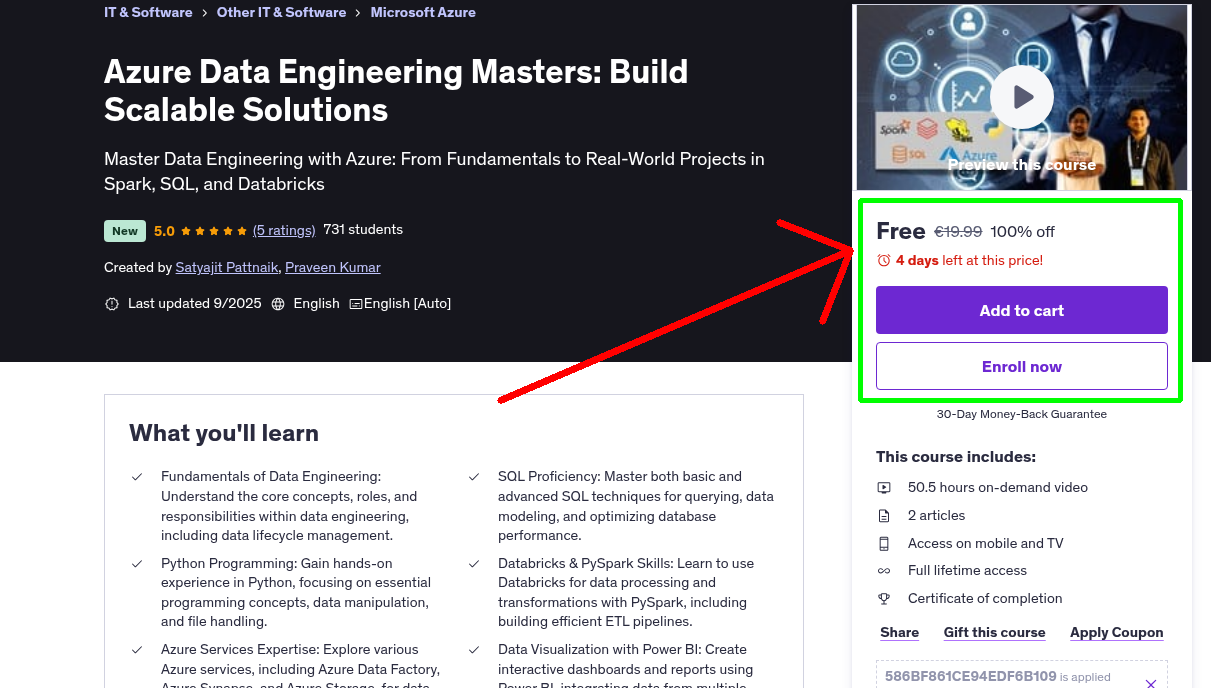The height and width of the screenshot is (688, 1211).
Task: Click the 'English [Auto]' captions text
Action: click(x=408, y=304)
